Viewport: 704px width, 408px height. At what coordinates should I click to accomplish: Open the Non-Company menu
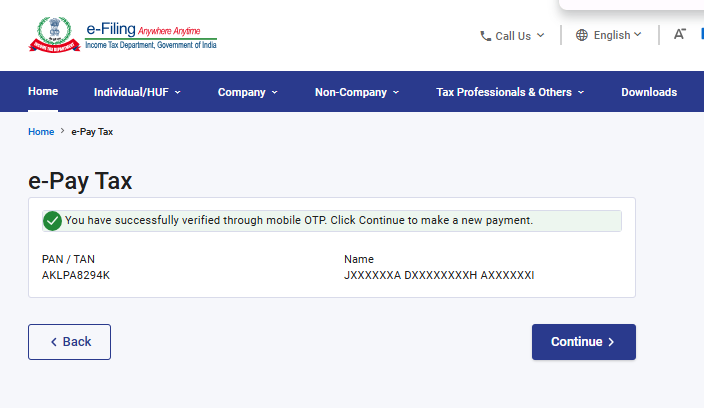coord(356,92)
